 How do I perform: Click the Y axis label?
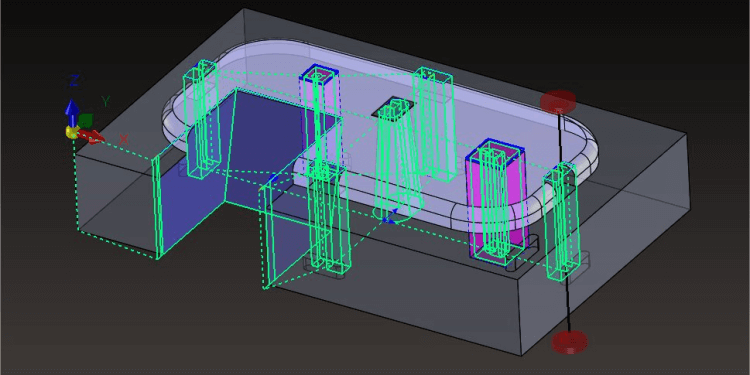[x=106, y=101]
